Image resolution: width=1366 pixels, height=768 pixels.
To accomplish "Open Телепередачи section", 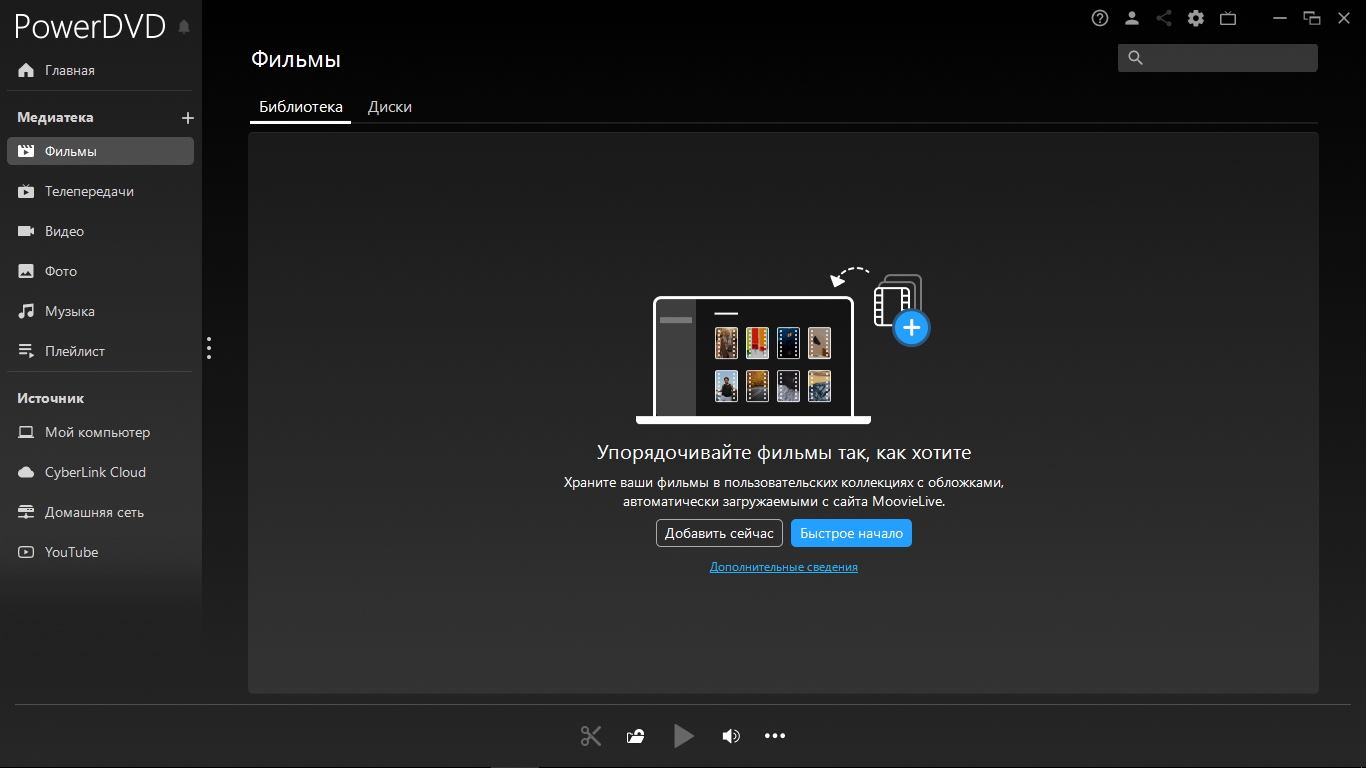I will [x=100, y=191].
